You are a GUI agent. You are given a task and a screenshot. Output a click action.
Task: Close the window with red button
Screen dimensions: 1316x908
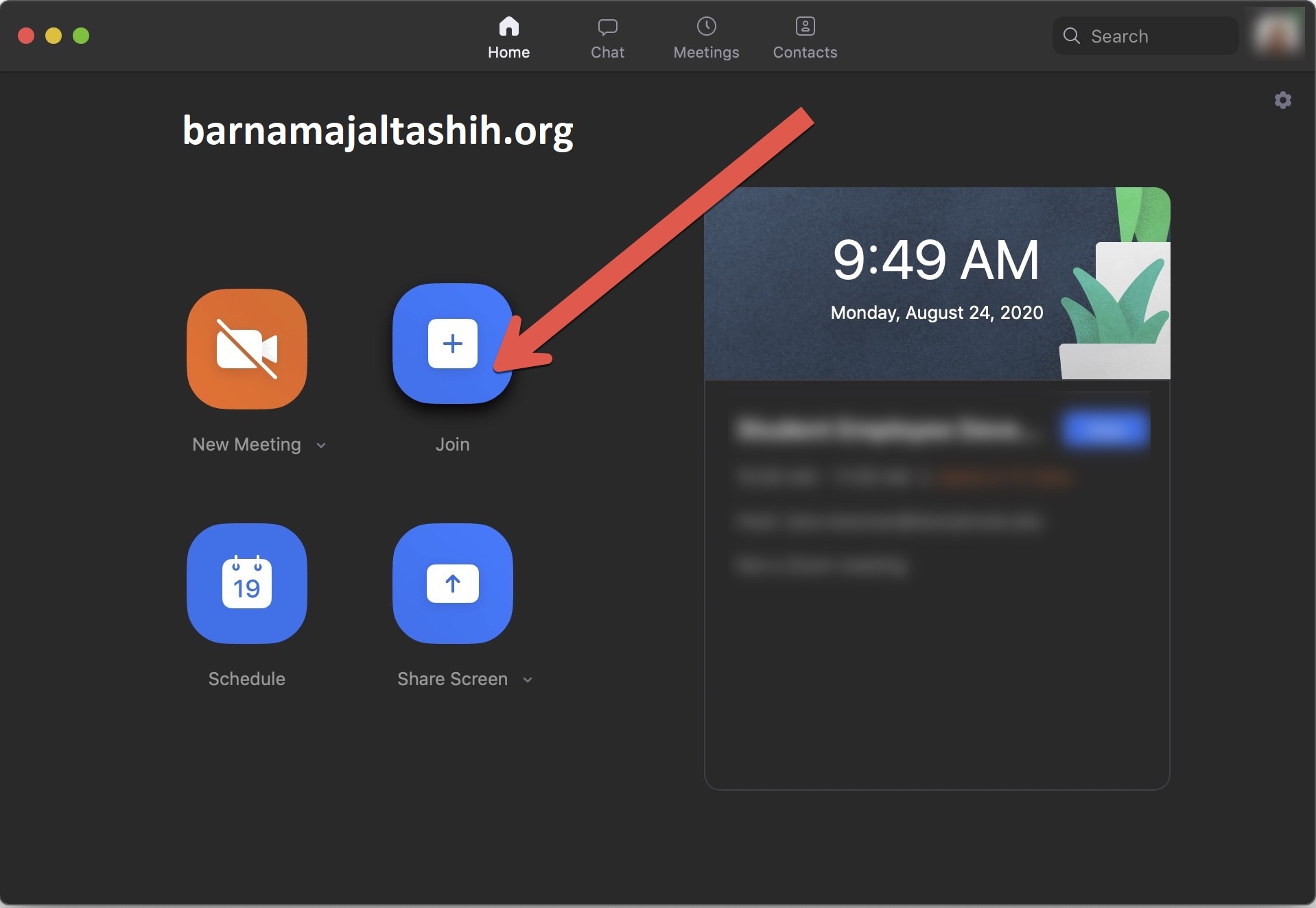pyautogui.click(x=26, y=36)
